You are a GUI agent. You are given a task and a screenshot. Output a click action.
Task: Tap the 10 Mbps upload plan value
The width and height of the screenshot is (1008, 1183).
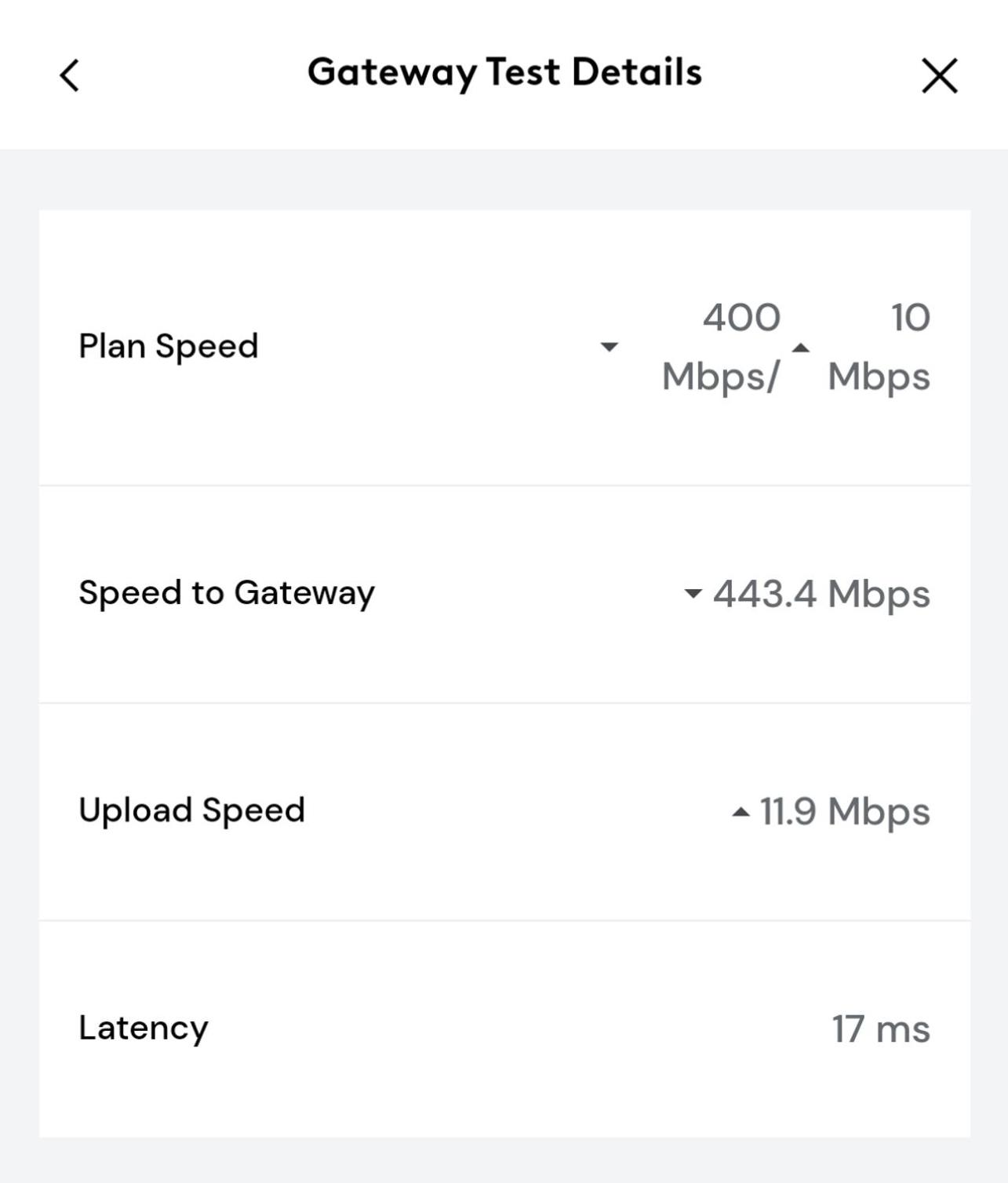[879, 347]
